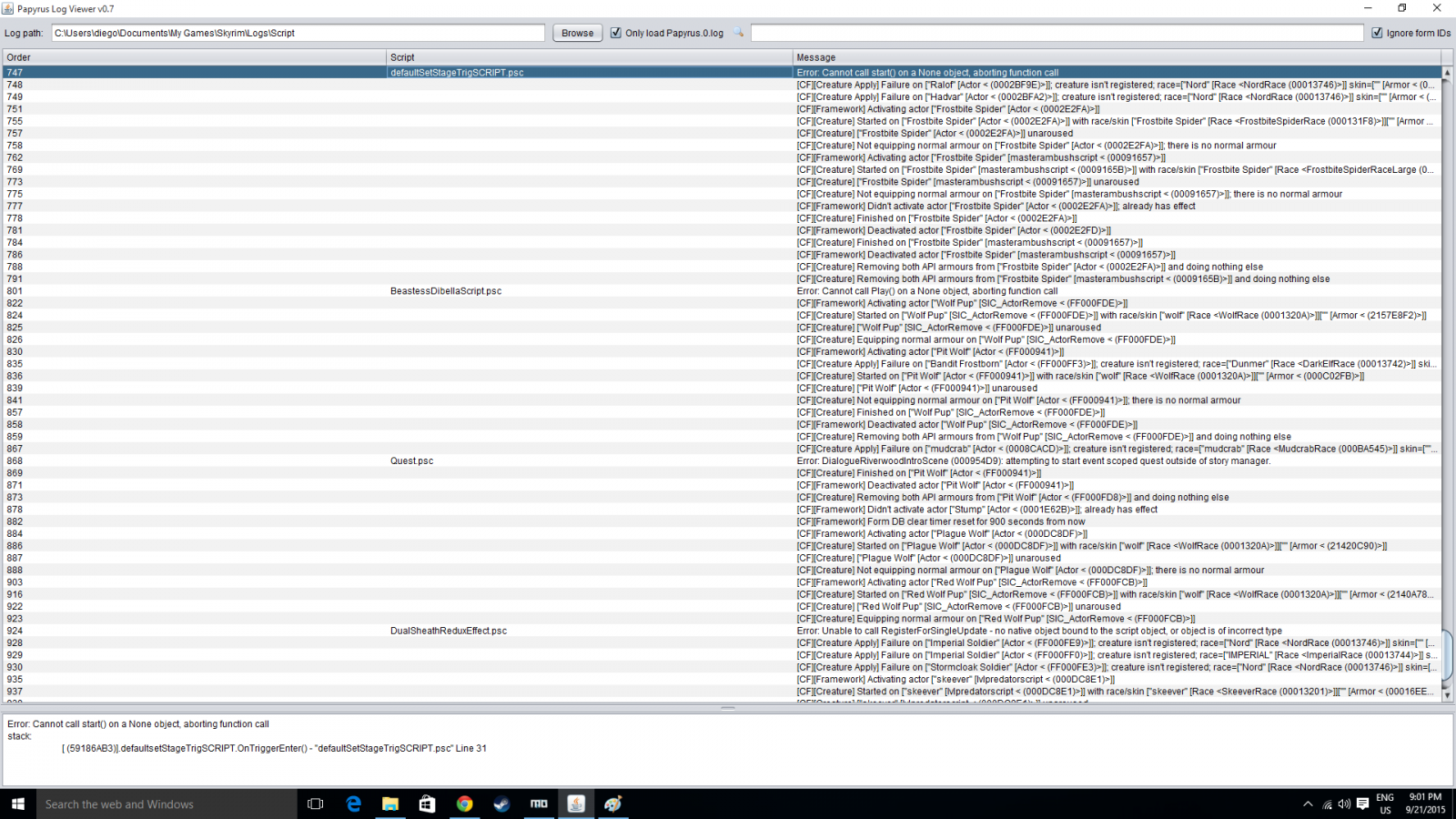Image resolution: width=1456 pixels, height=819 pixels.
Task: Sort the log by the Order column header
Action: point(194,57)
